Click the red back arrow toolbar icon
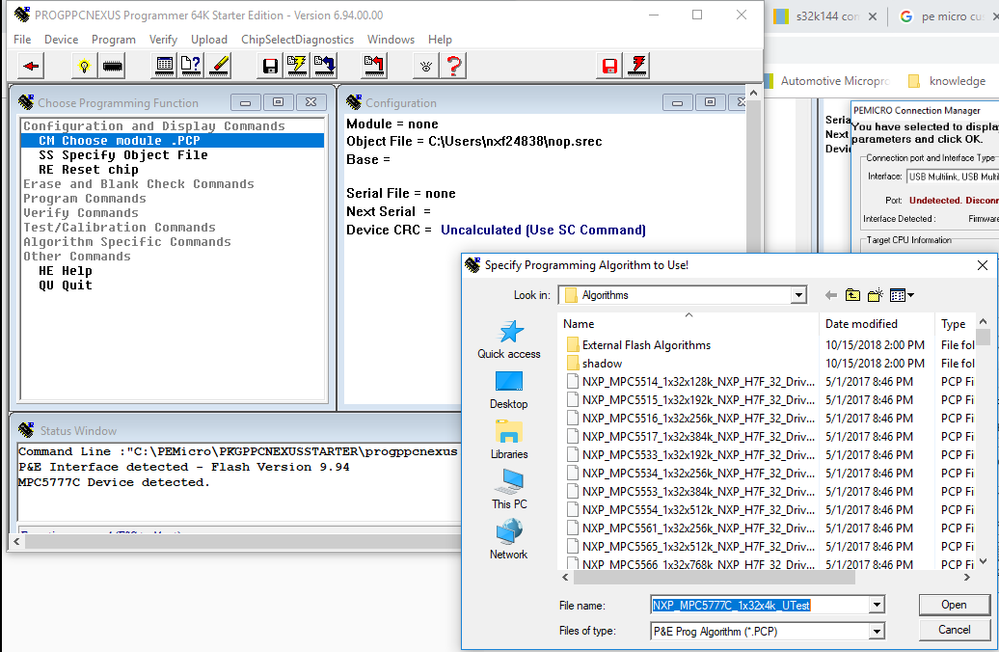The width and height of the screenshot is (999, 652). tap(31, 66)
